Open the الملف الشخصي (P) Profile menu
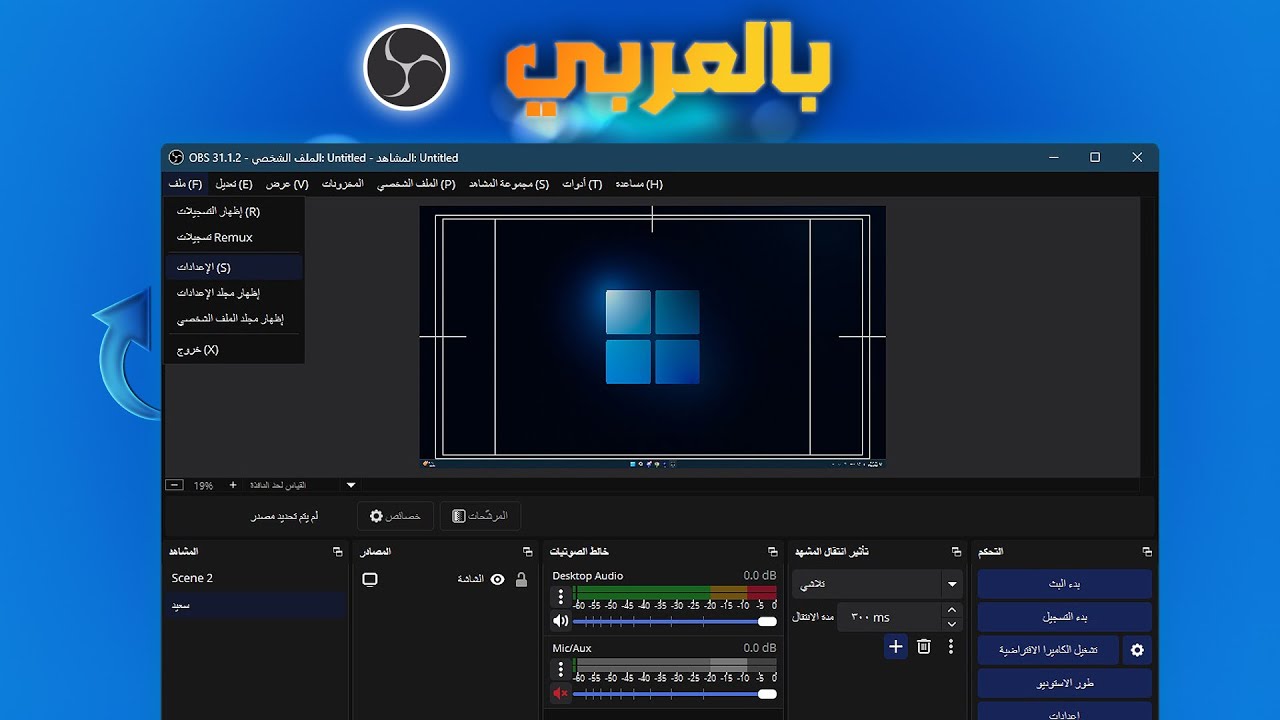Image resolution: width=1280 pixels, height=720 pixels. tap(416, 184)
